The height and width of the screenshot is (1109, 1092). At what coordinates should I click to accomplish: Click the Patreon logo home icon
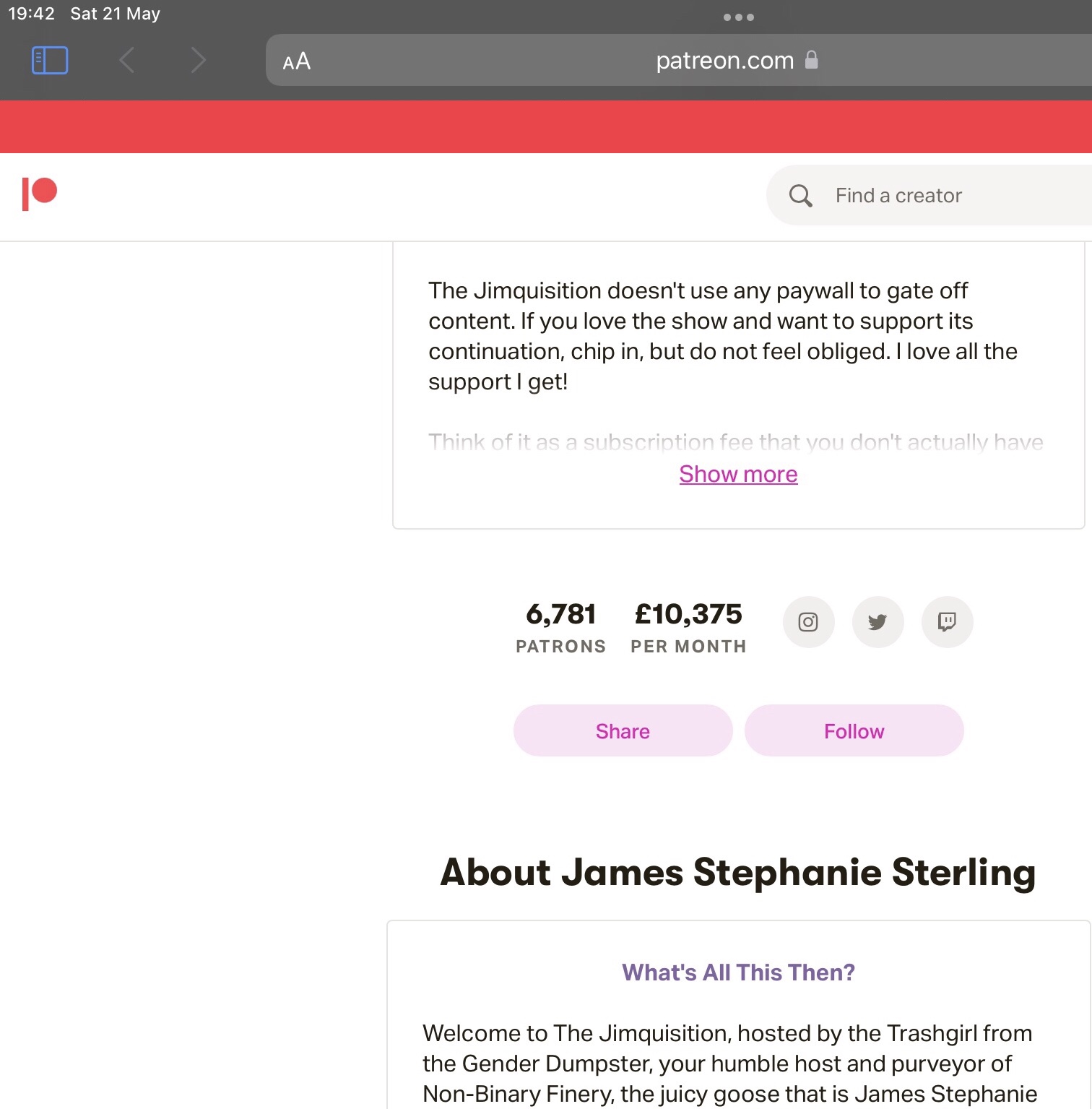(40, 194)
